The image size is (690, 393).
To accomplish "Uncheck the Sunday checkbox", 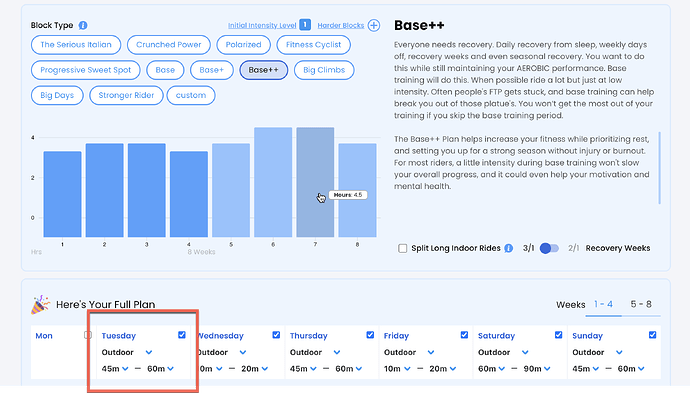I will 652,335.
